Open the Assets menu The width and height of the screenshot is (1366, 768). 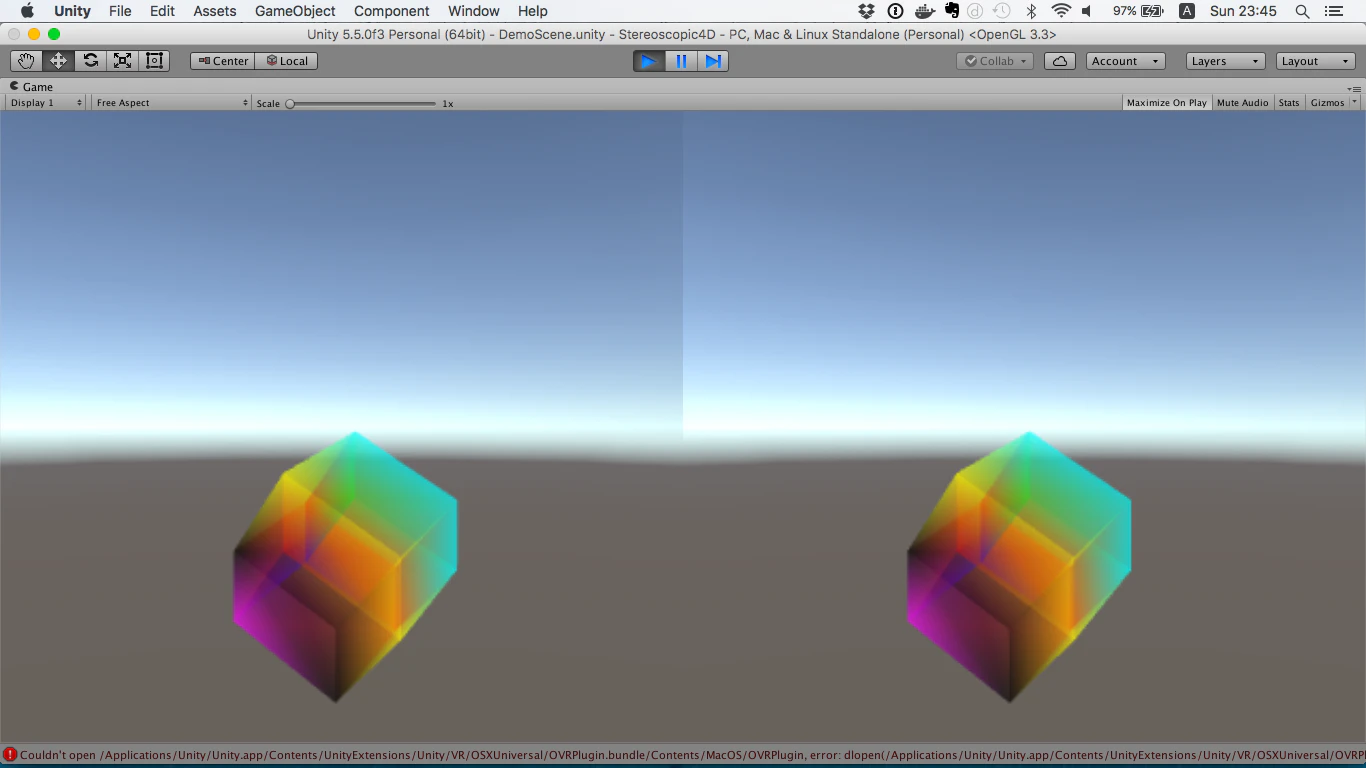click(x=215, y=11)
